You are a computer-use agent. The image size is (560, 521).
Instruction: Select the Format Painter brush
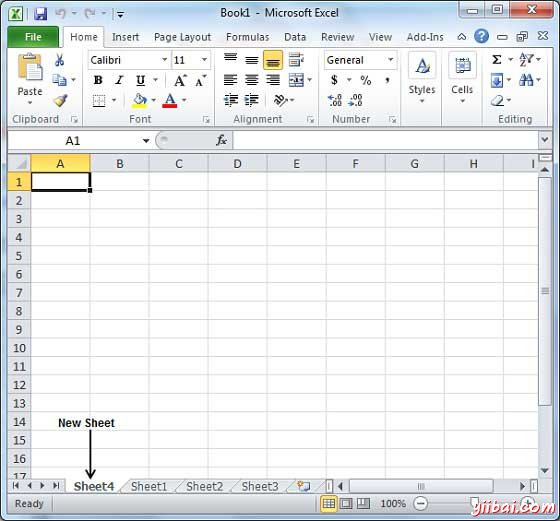[x=60, y=100]
